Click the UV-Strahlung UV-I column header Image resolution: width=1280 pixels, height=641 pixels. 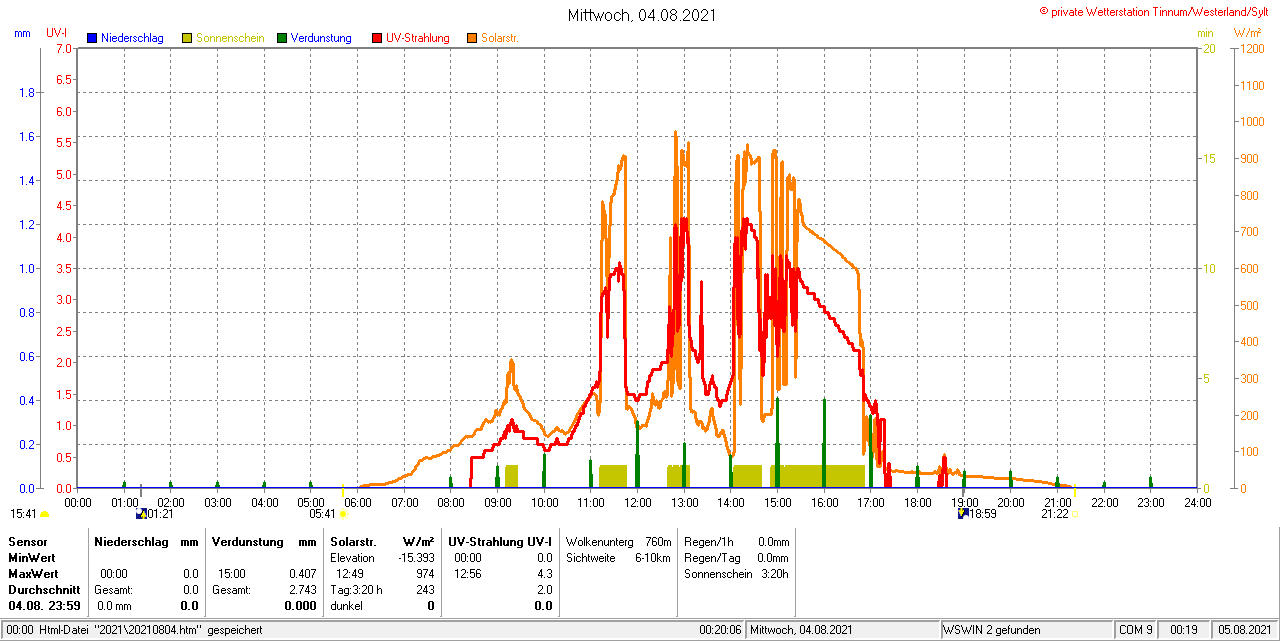pos(500,541)
